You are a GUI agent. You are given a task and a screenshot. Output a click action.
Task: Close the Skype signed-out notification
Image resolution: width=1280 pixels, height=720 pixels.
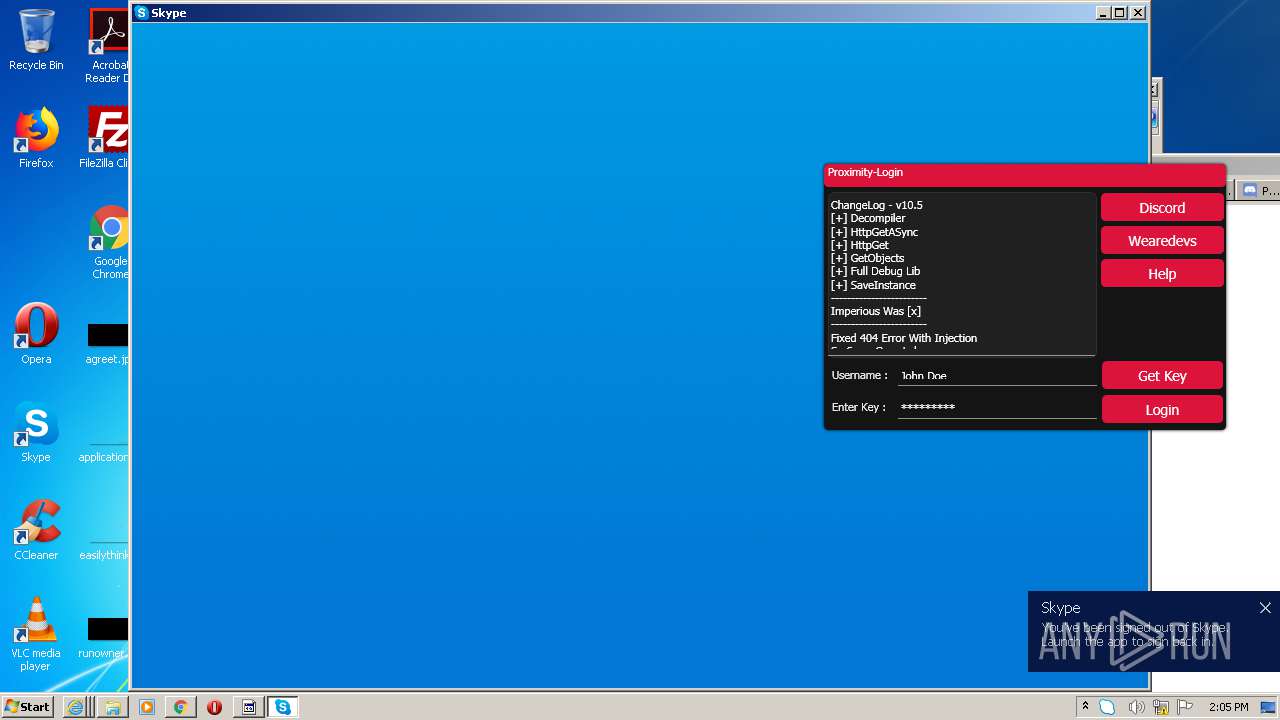coord(1265,608)
